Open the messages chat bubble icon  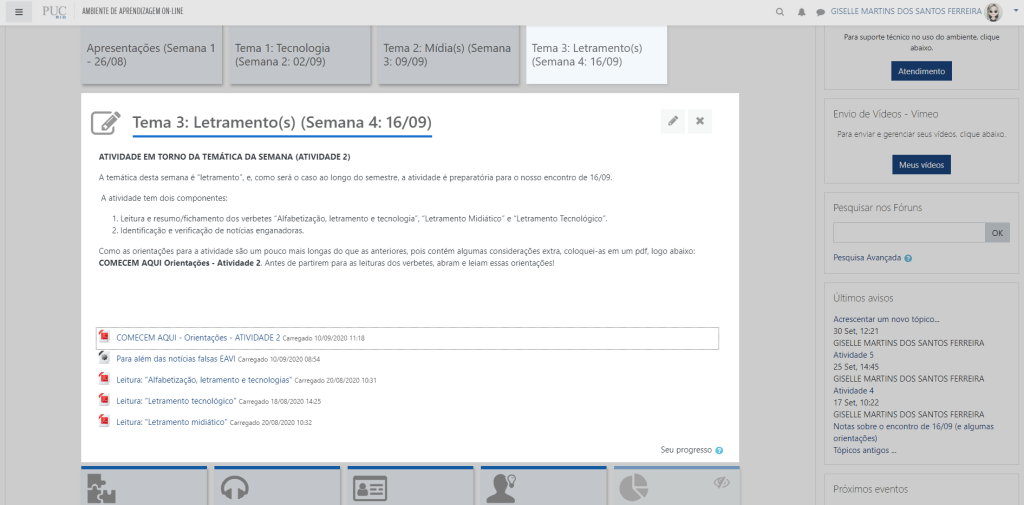tap(820, 12)
